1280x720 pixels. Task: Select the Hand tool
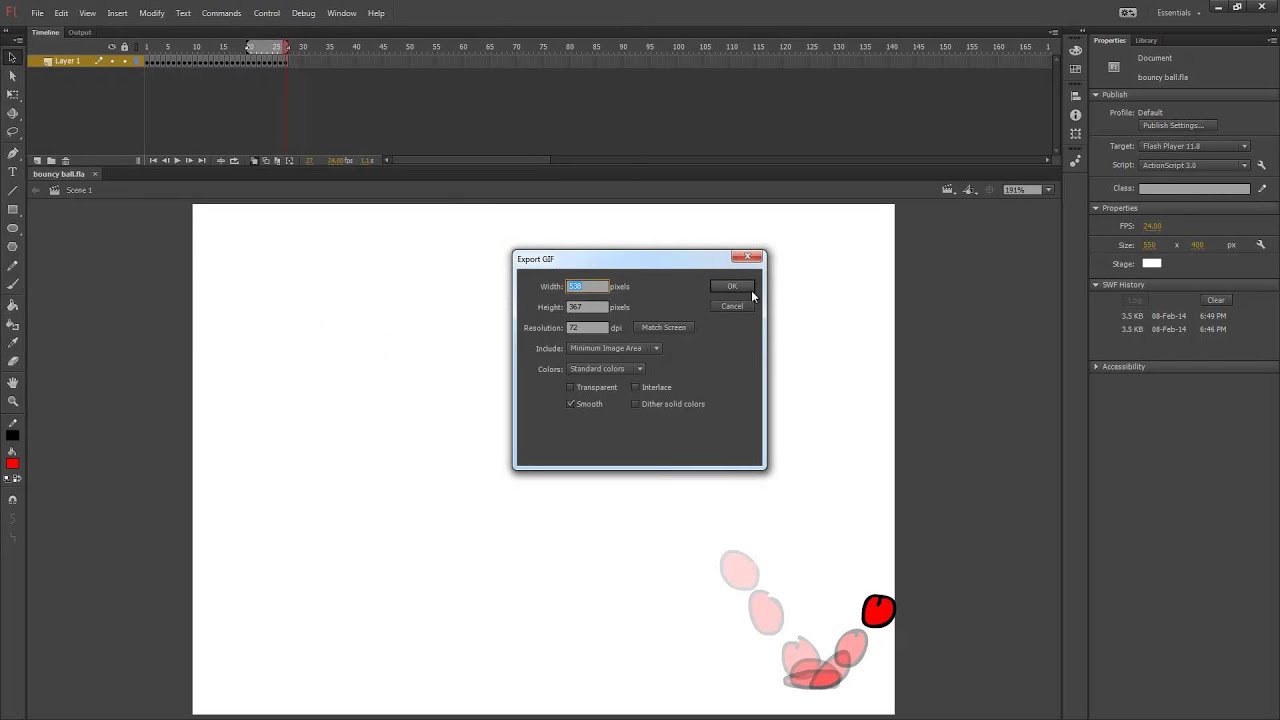[13, 382]
